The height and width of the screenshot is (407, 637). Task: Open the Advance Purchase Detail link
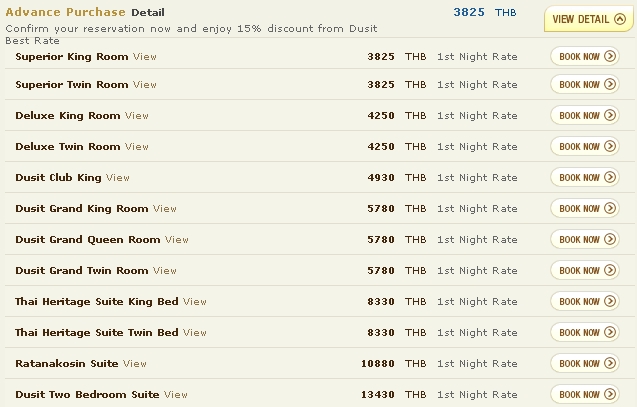point(147,13)
